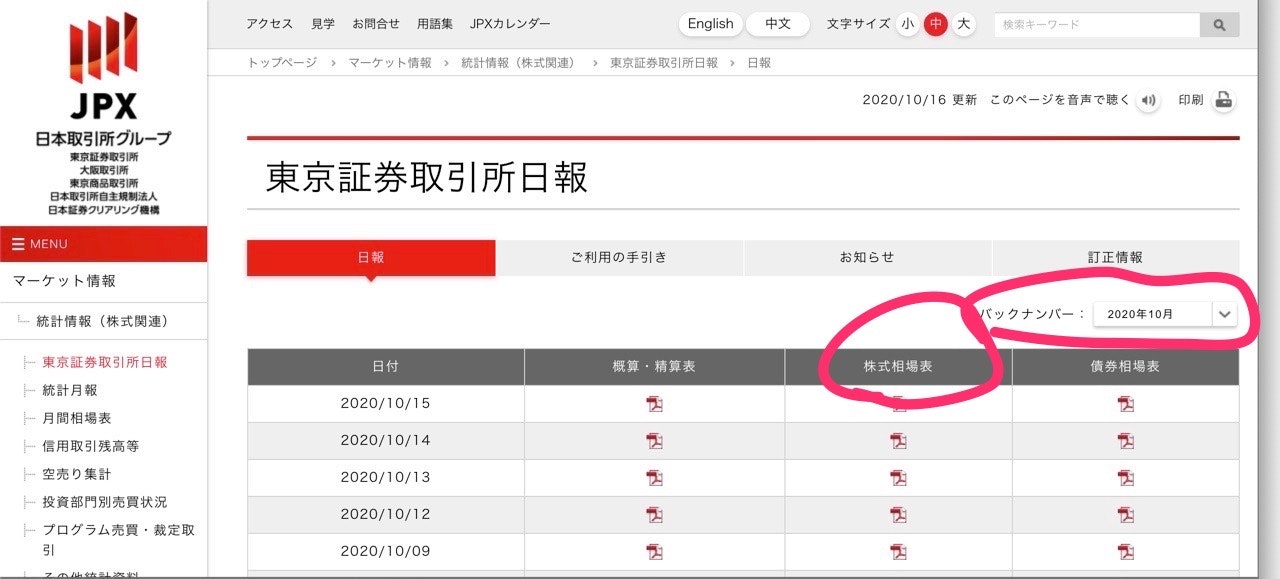Open 2020/10/13 株式相場表 PDF
The image size is (1280, 579).
coord(898,478)
